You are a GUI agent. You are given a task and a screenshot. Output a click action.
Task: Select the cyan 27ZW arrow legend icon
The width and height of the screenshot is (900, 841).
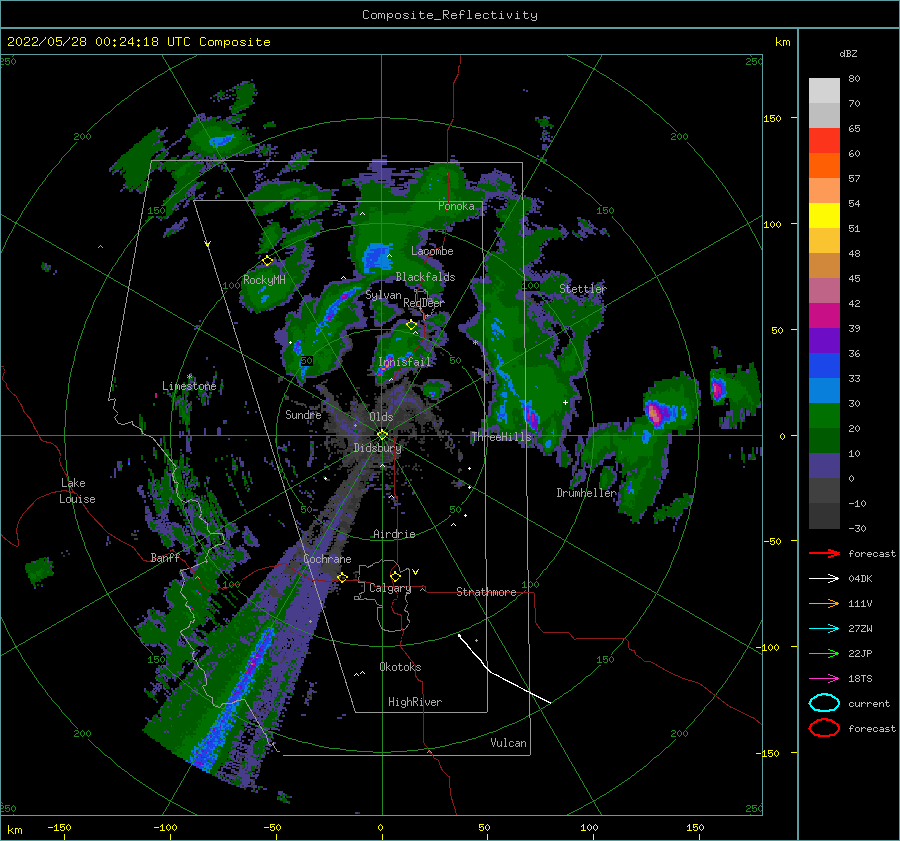pos(824,629)
